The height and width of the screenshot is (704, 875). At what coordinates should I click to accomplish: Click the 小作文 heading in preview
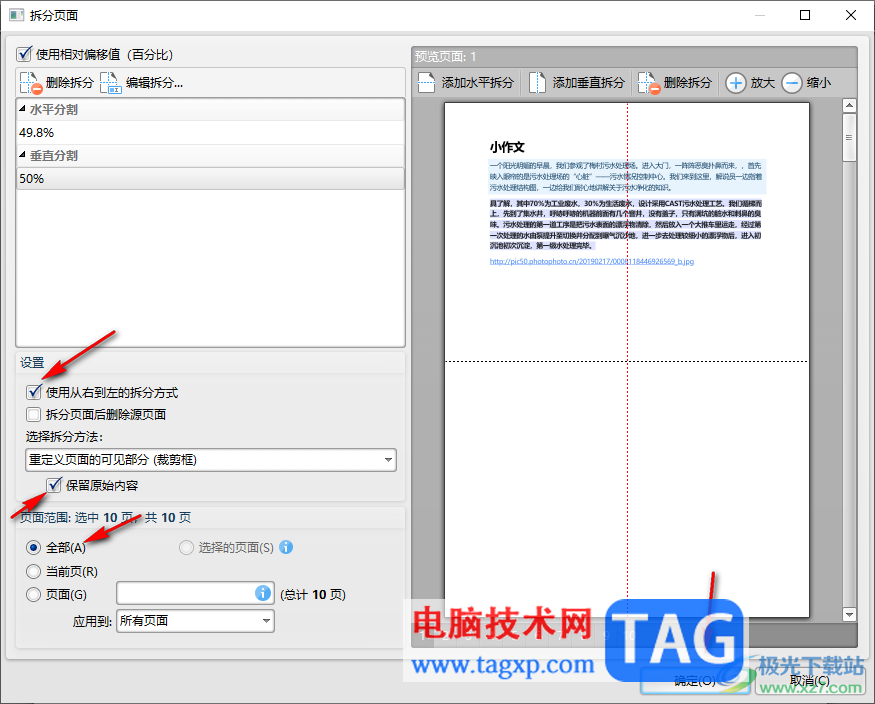(x=507, y=147)
